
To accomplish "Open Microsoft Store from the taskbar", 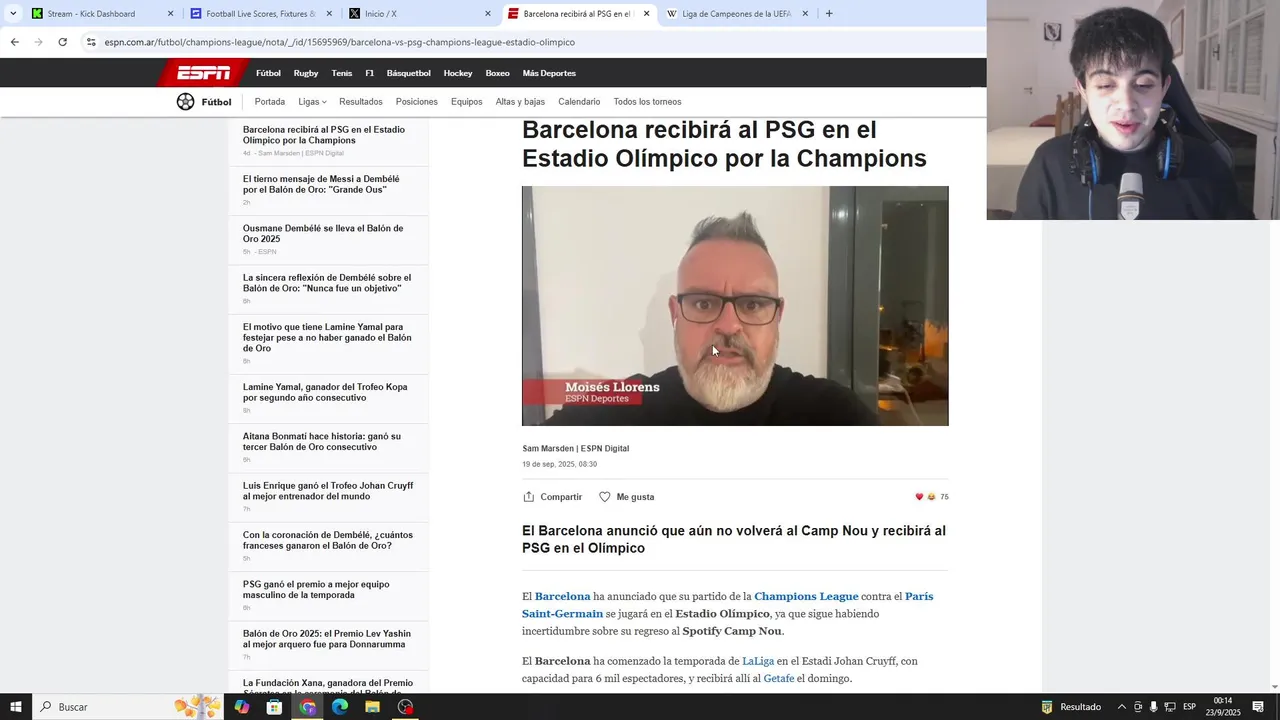I will click(x=274, y=707).
